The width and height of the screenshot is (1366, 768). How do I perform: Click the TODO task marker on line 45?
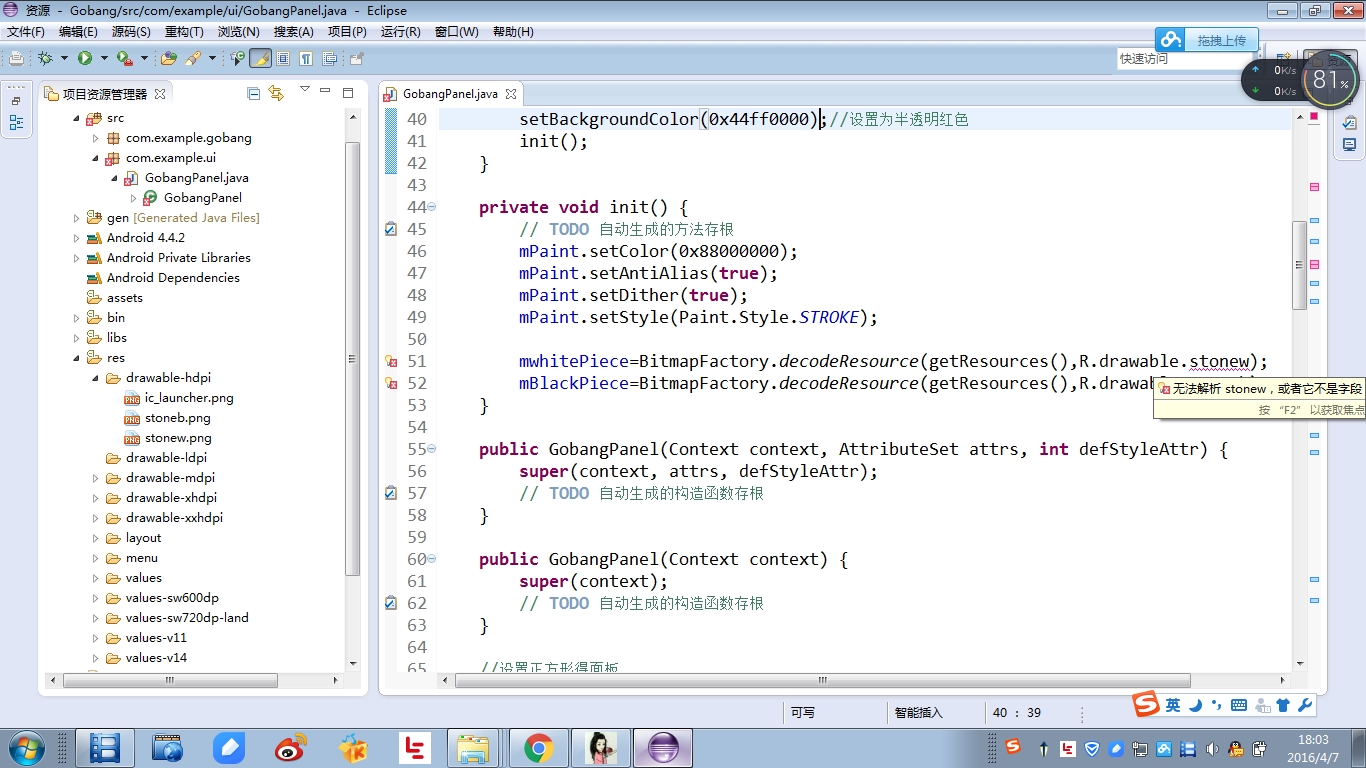[x=391, y=229]
